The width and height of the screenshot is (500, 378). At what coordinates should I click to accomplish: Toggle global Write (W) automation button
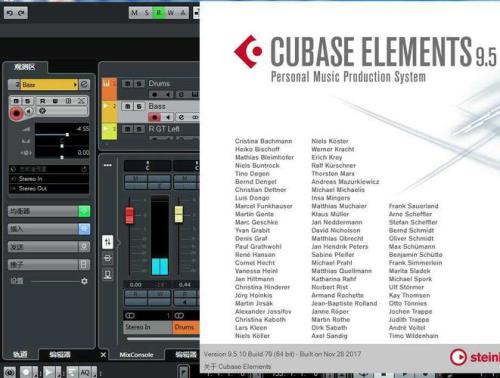tap(171, 13)
